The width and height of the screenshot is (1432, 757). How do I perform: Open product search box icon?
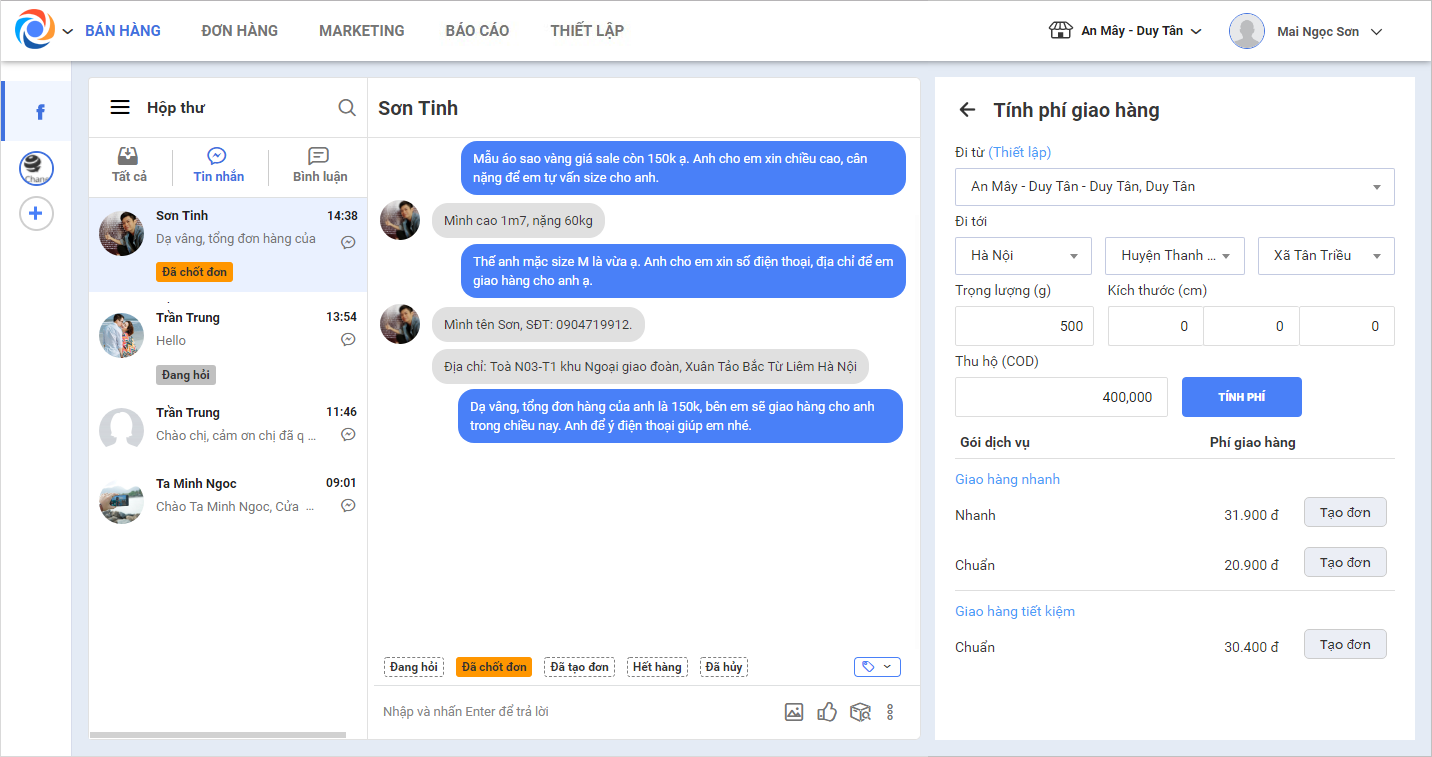coord(860,712)
